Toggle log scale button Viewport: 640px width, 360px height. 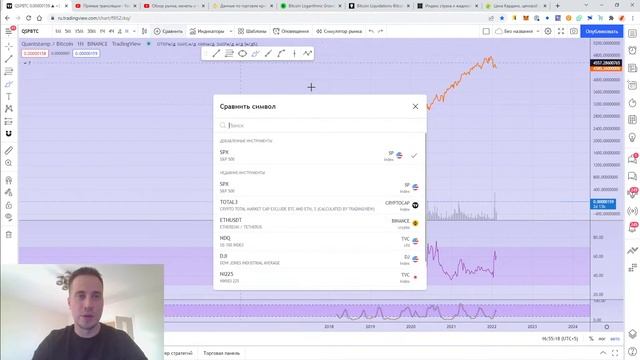pyautogui.click(x=602, y=339)
